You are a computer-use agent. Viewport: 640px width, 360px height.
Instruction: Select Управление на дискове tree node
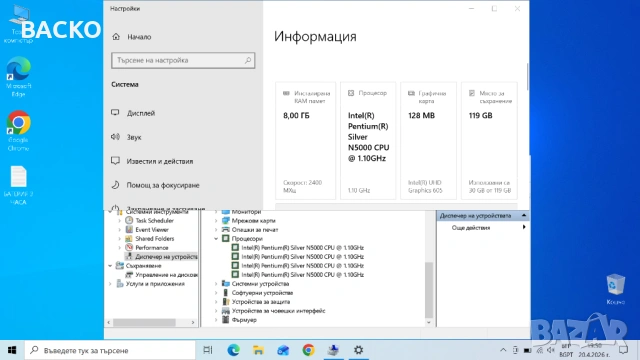tap(167, 275)
